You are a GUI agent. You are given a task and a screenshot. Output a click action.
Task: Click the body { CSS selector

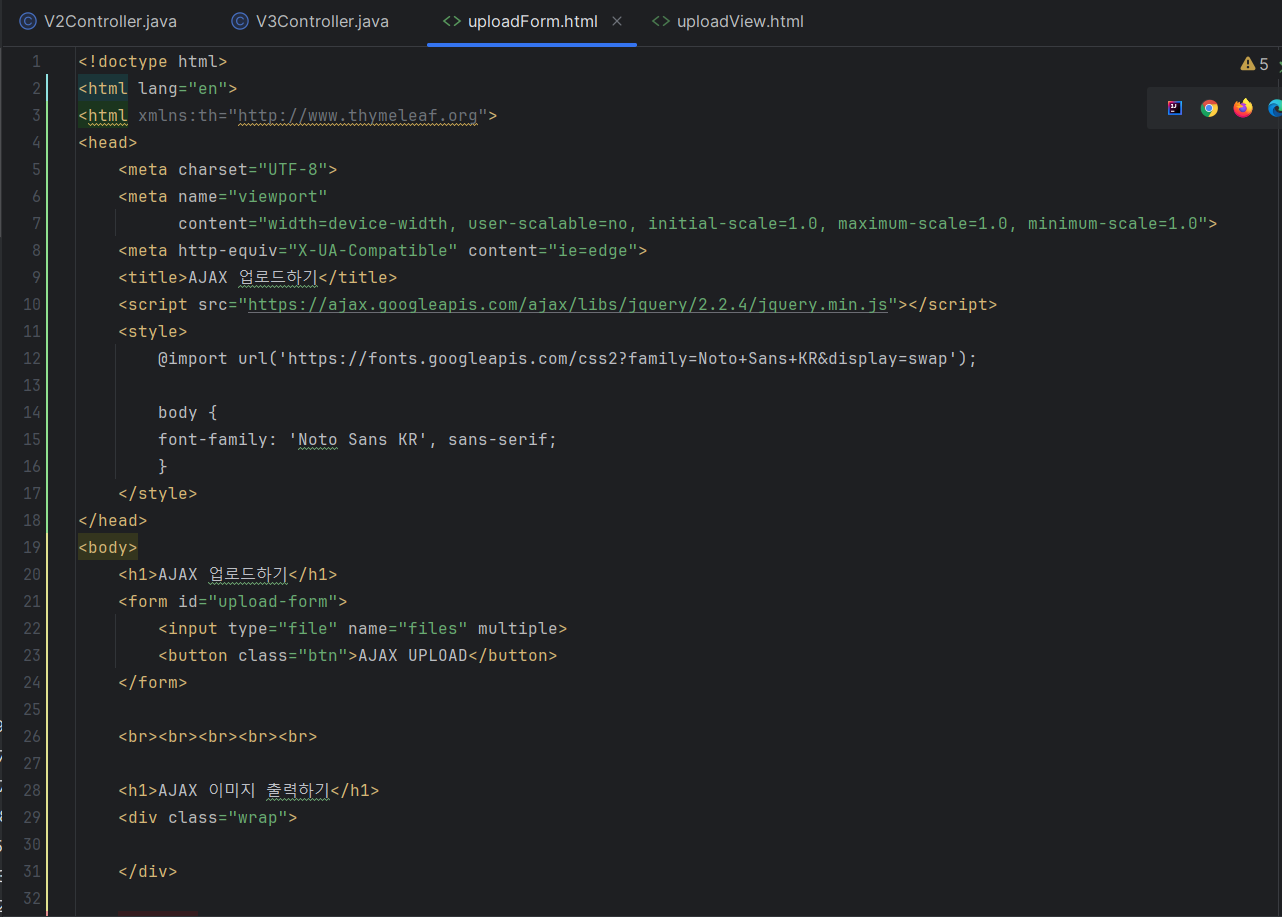(x=188, y=413)
